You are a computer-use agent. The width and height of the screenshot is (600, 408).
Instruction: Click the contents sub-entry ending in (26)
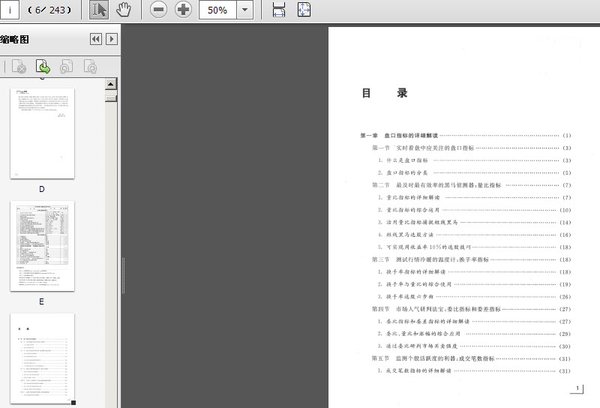pyautogui.click(x=474, y=297)
